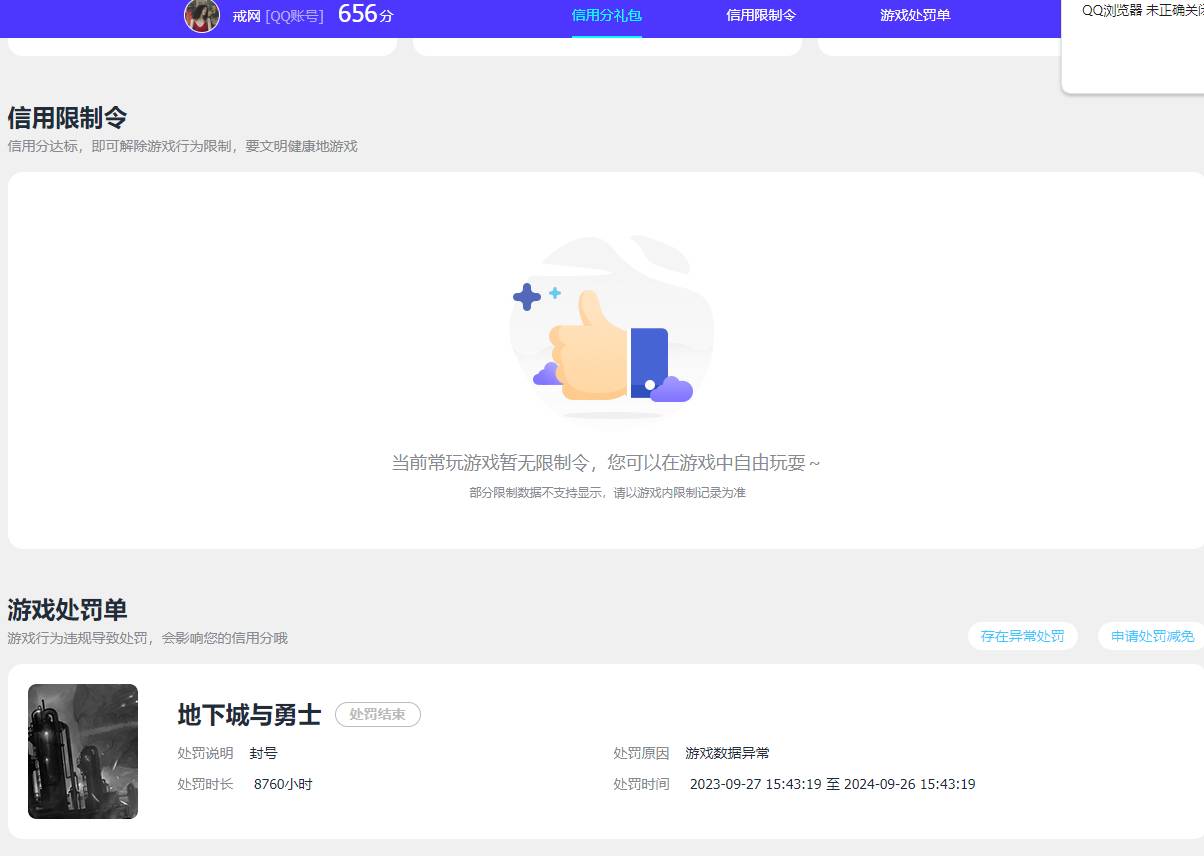Select the punishment time range text

point(833,784)
